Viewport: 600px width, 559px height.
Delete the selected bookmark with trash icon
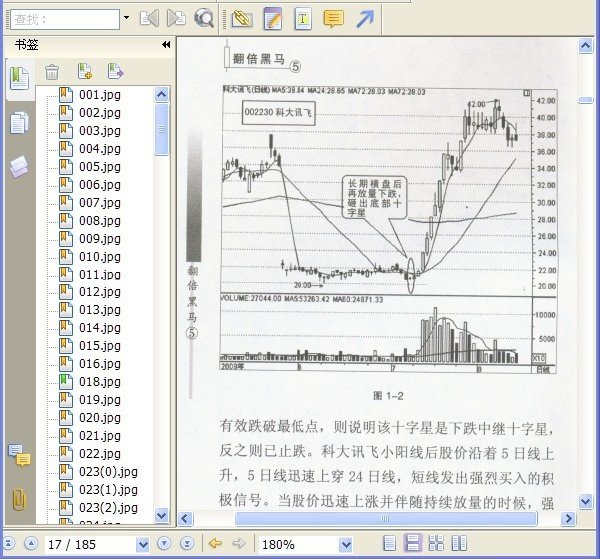[x=52, y=72]
